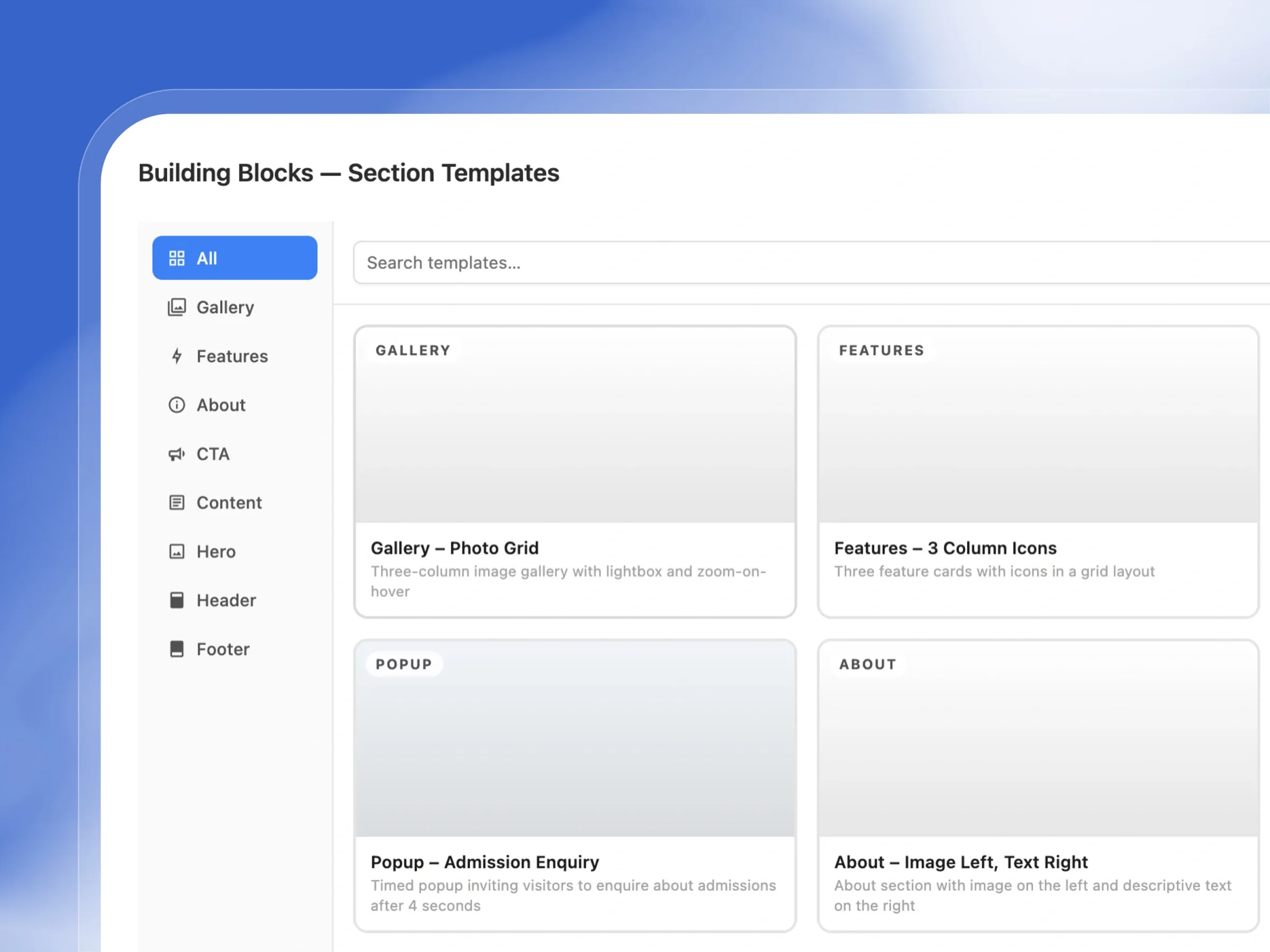Show Content section templates

point(235,502)
